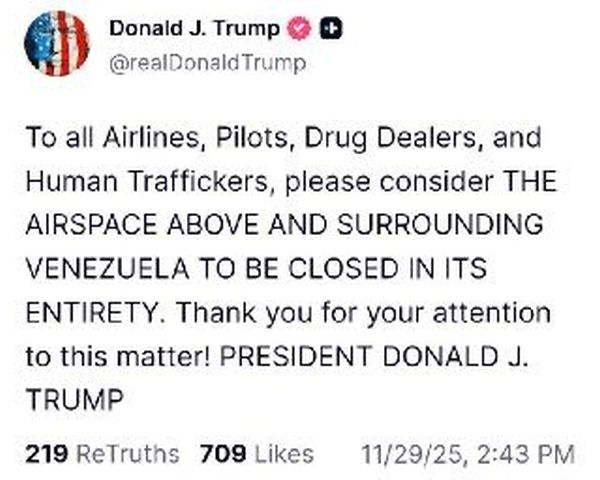
Task: Click the ReTruths label text
Action: [x=128, y=454]
